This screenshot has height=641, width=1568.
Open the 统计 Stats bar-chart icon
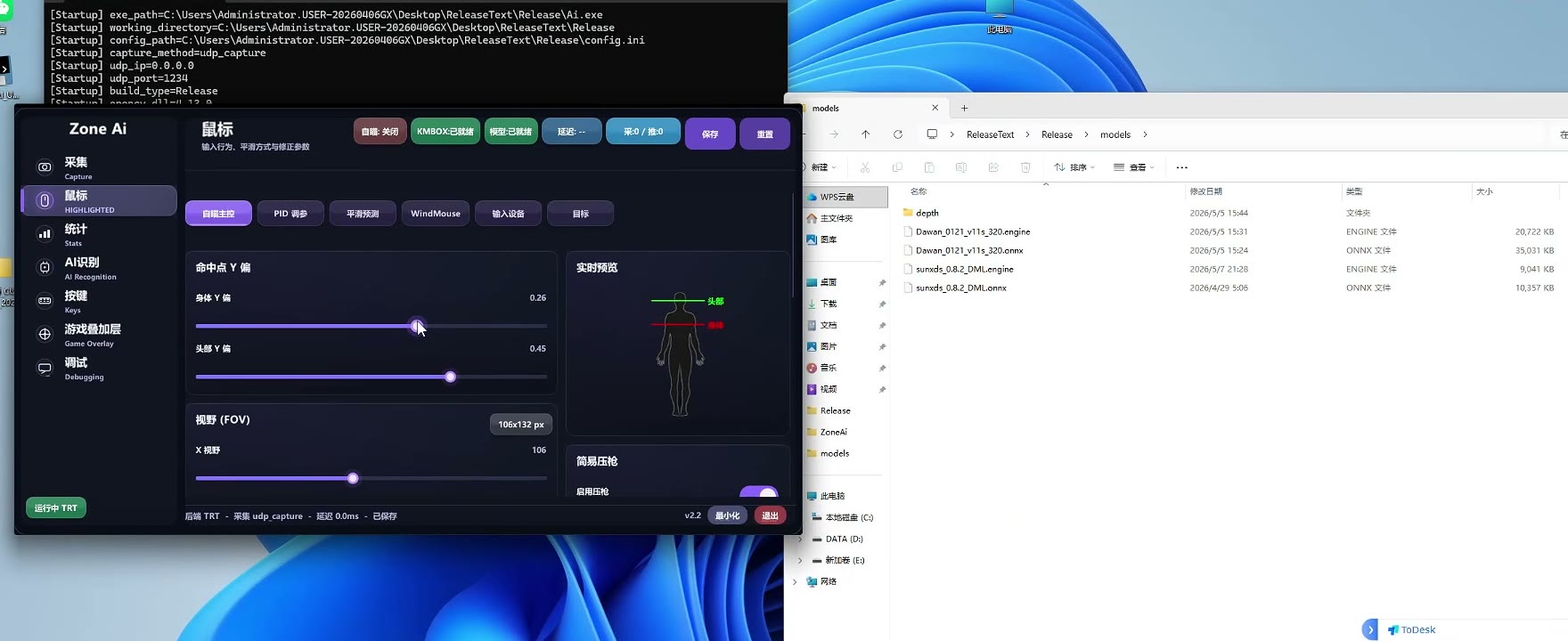(45, 234)
